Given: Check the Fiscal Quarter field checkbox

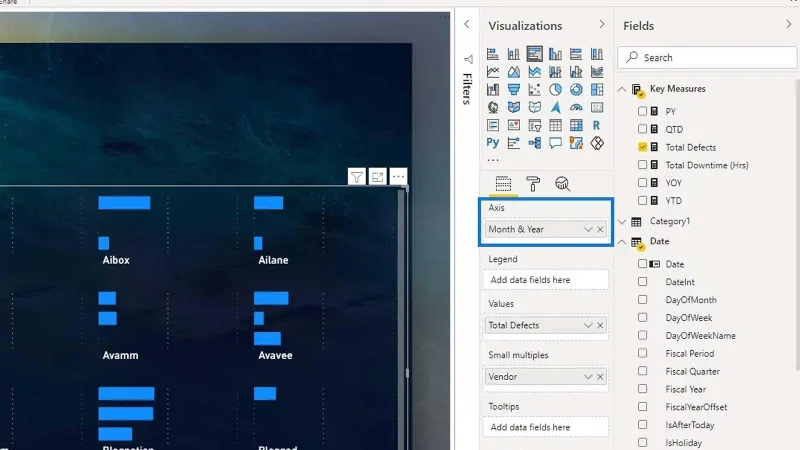Looking at the screenshot, I should pyautogui.click(x=642, y=371).
